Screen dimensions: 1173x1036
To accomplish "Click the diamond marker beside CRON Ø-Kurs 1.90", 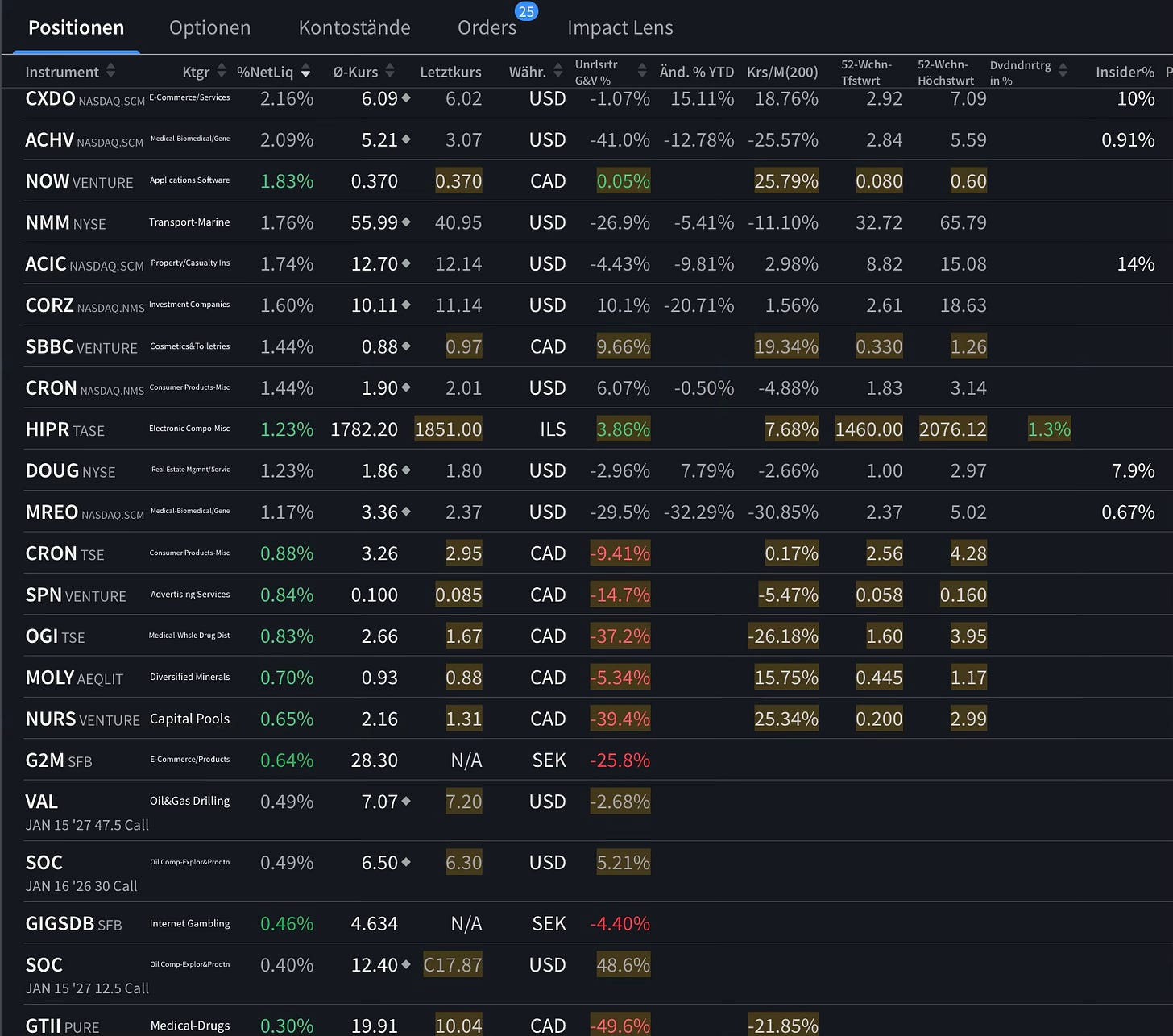I will pos(406,387).
